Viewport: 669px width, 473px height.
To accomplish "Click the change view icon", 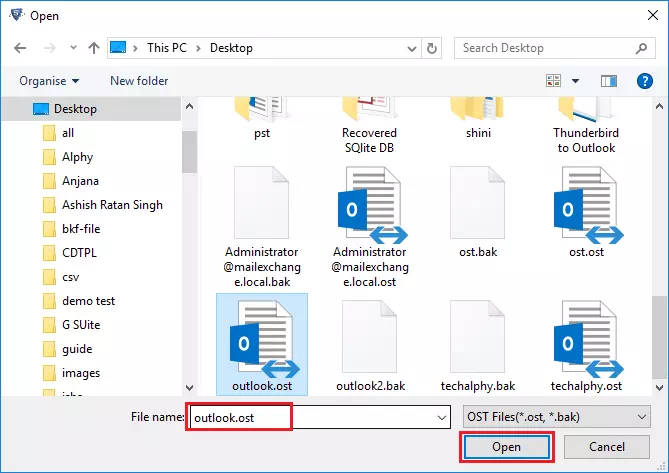I will point(553,81).
